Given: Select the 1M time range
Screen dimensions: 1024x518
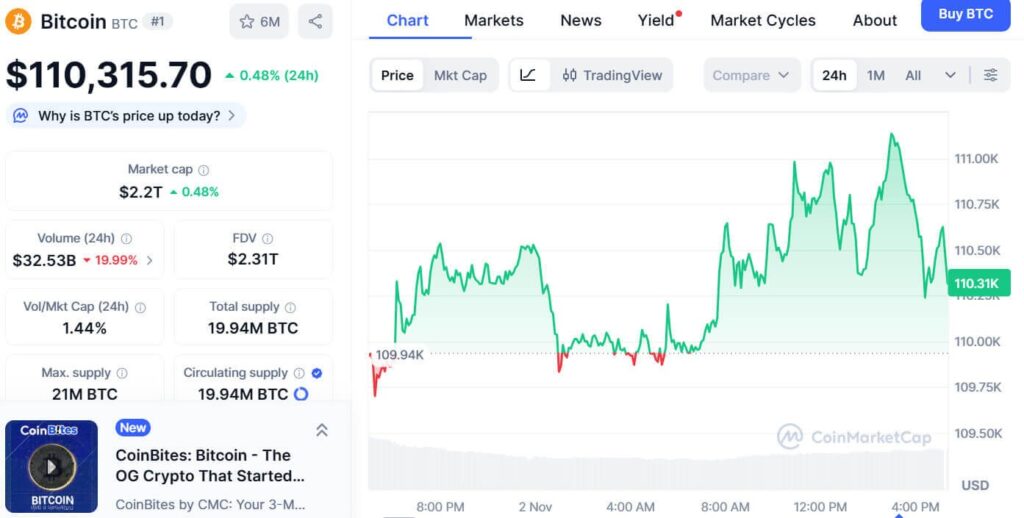Looking at the screenshot, I should (x=876, y=75).
